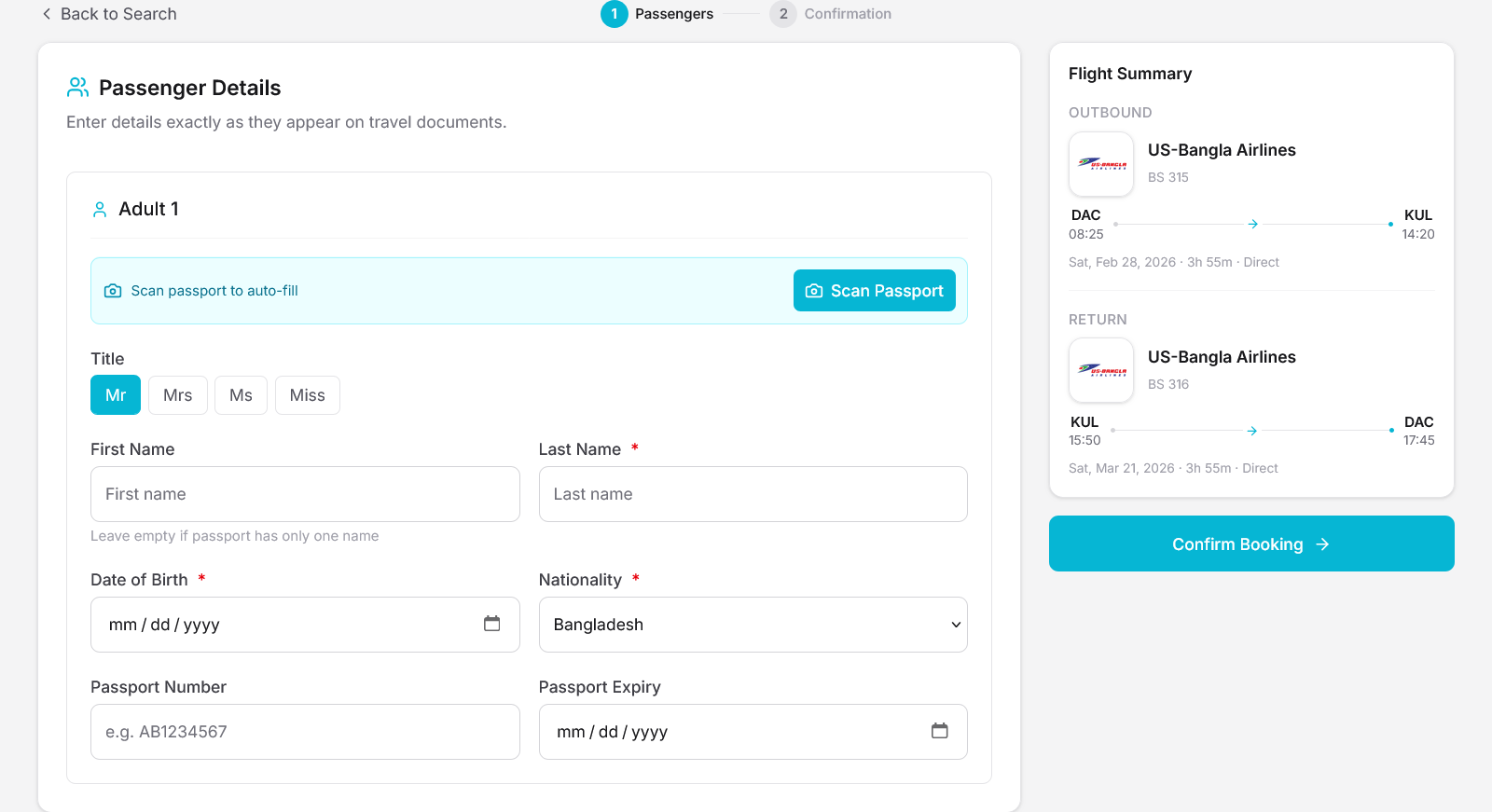
Task: Click the back chevron beside Back to Search
Action: coord(46,14)
